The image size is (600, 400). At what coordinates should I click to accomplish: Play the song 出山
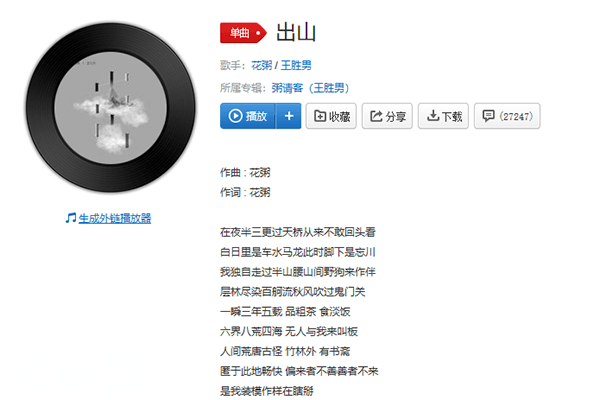point(248,116)
